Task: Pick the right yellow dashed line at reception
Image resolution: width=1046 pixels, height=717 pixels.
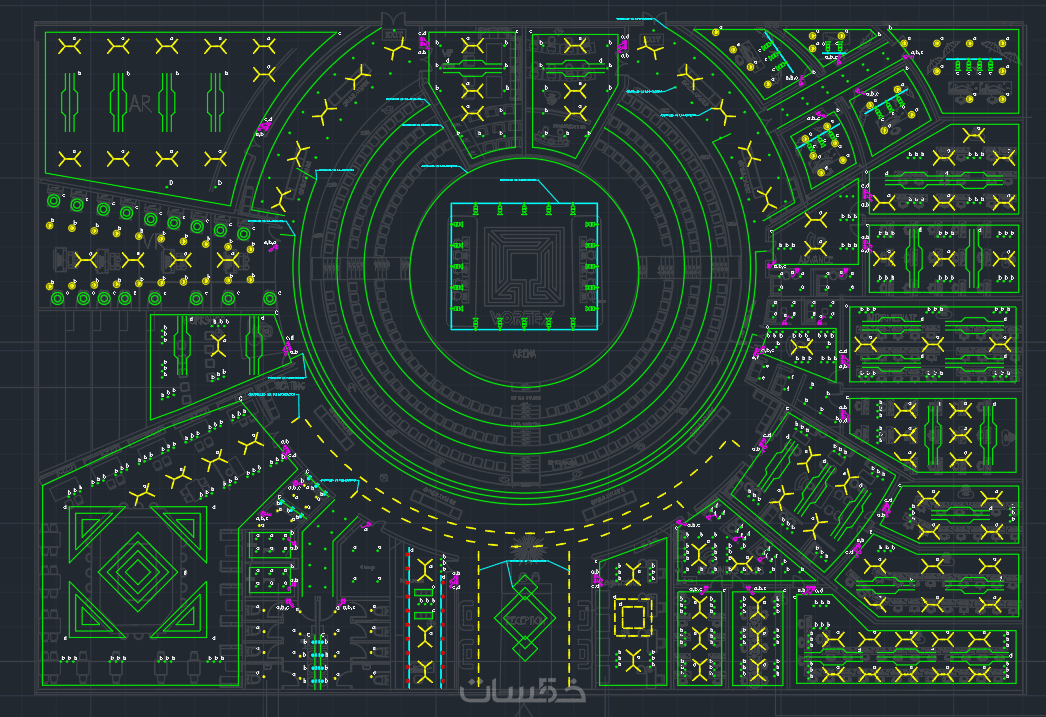Action: click(569, 618)
